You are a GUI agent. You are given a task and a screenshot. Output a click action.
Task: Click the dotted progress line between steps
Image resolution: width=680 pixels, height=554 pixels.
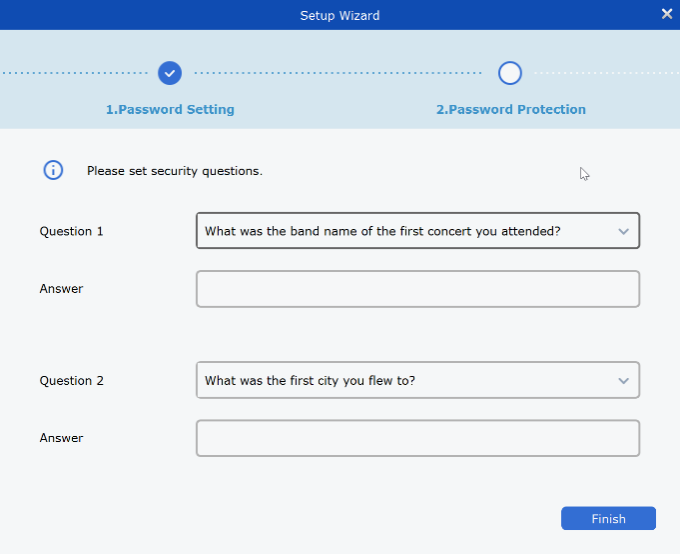(340, 73)
